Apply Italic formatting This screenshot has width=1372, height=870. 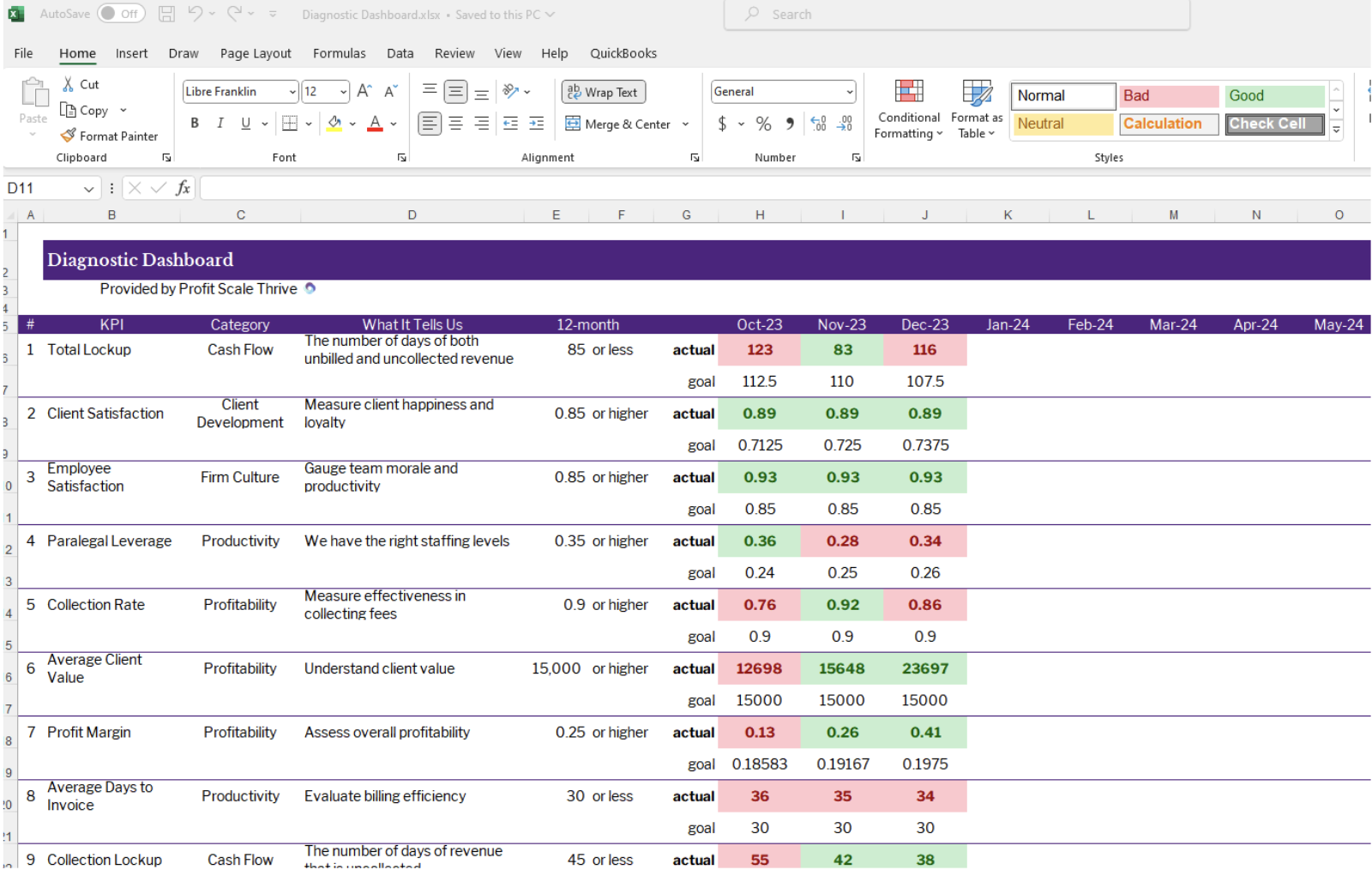click(220, 124)
